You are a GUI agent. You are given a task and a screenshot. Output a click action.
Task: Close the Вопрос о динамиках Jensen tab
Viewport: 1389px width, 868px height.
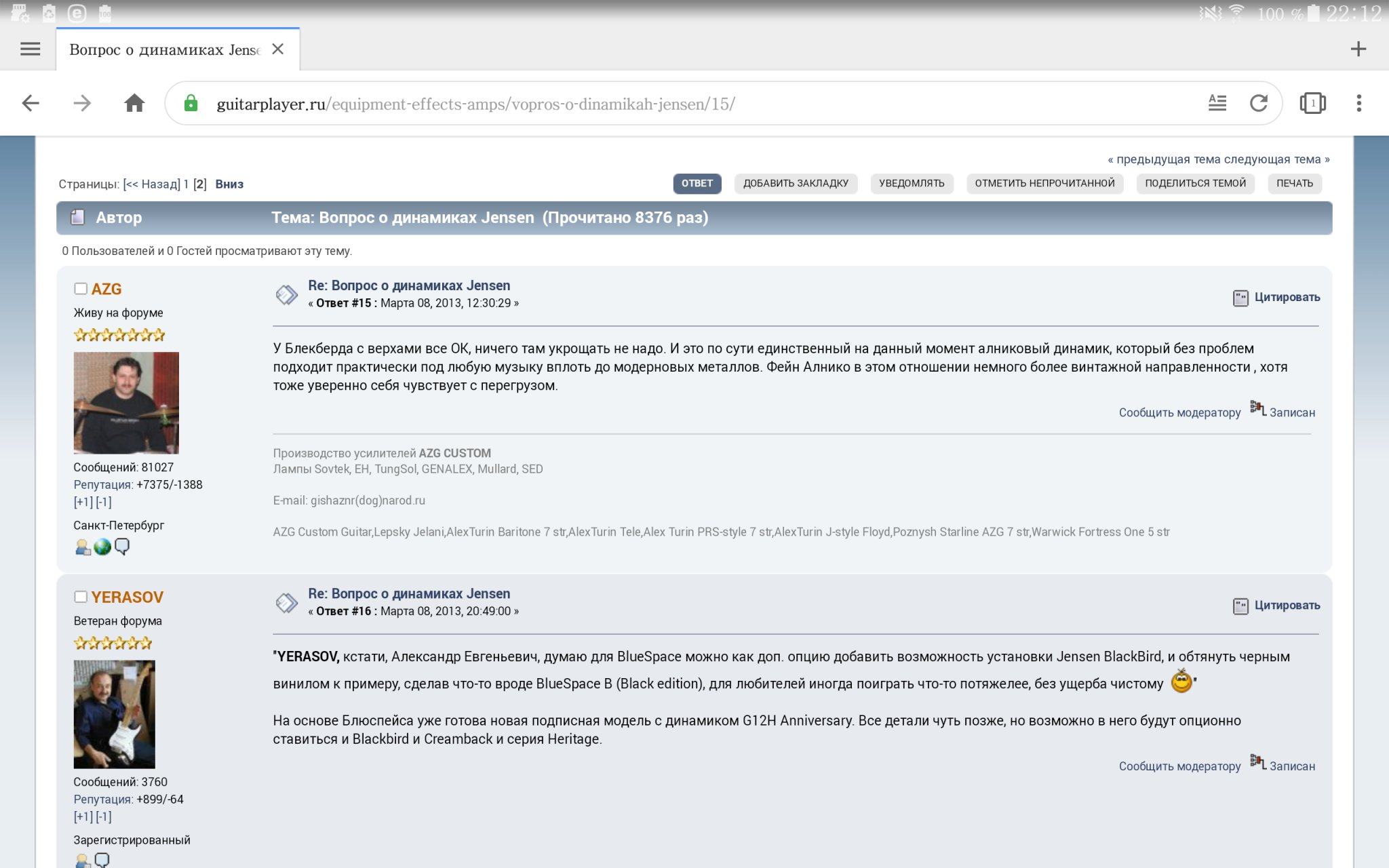(x=277, y=49)
